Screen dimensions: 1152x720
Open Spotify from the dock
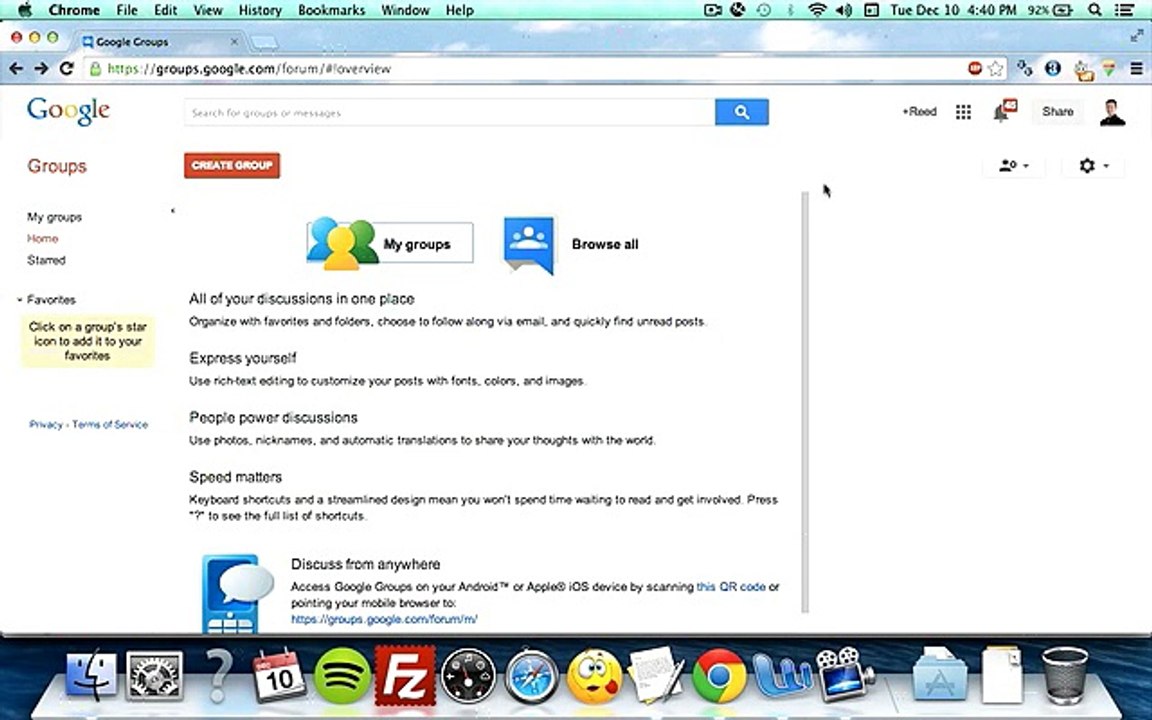pos(342,675)
